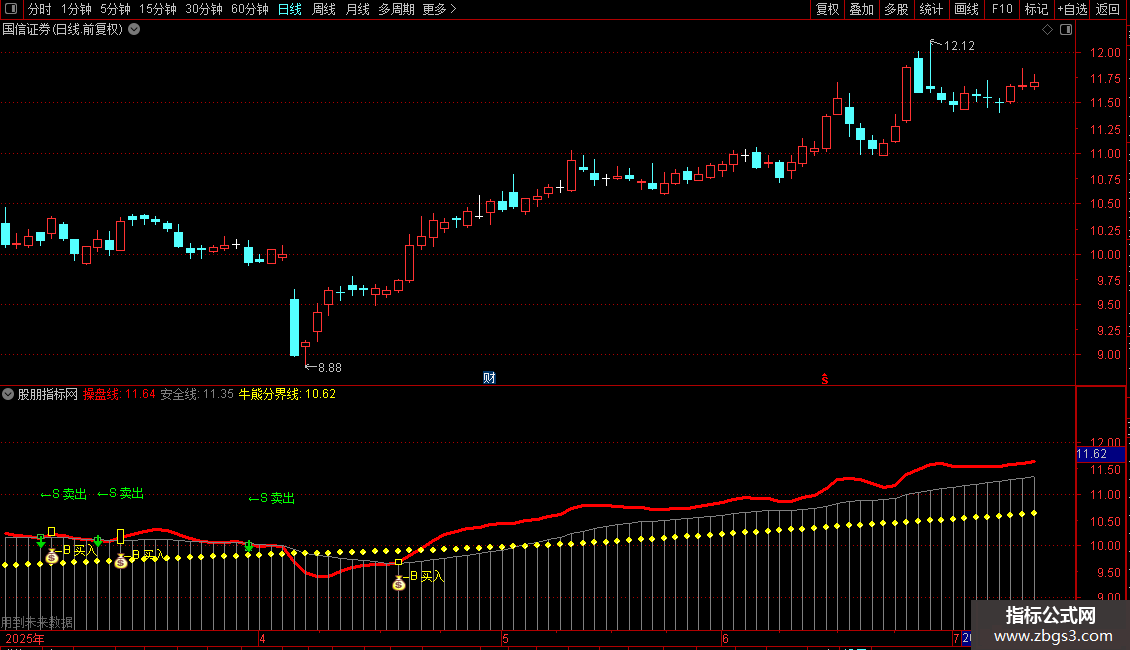The width and height of the screenshot is (1130, 650).
Task: Click month 4 on the date axis
Action: tap(262, 638)
